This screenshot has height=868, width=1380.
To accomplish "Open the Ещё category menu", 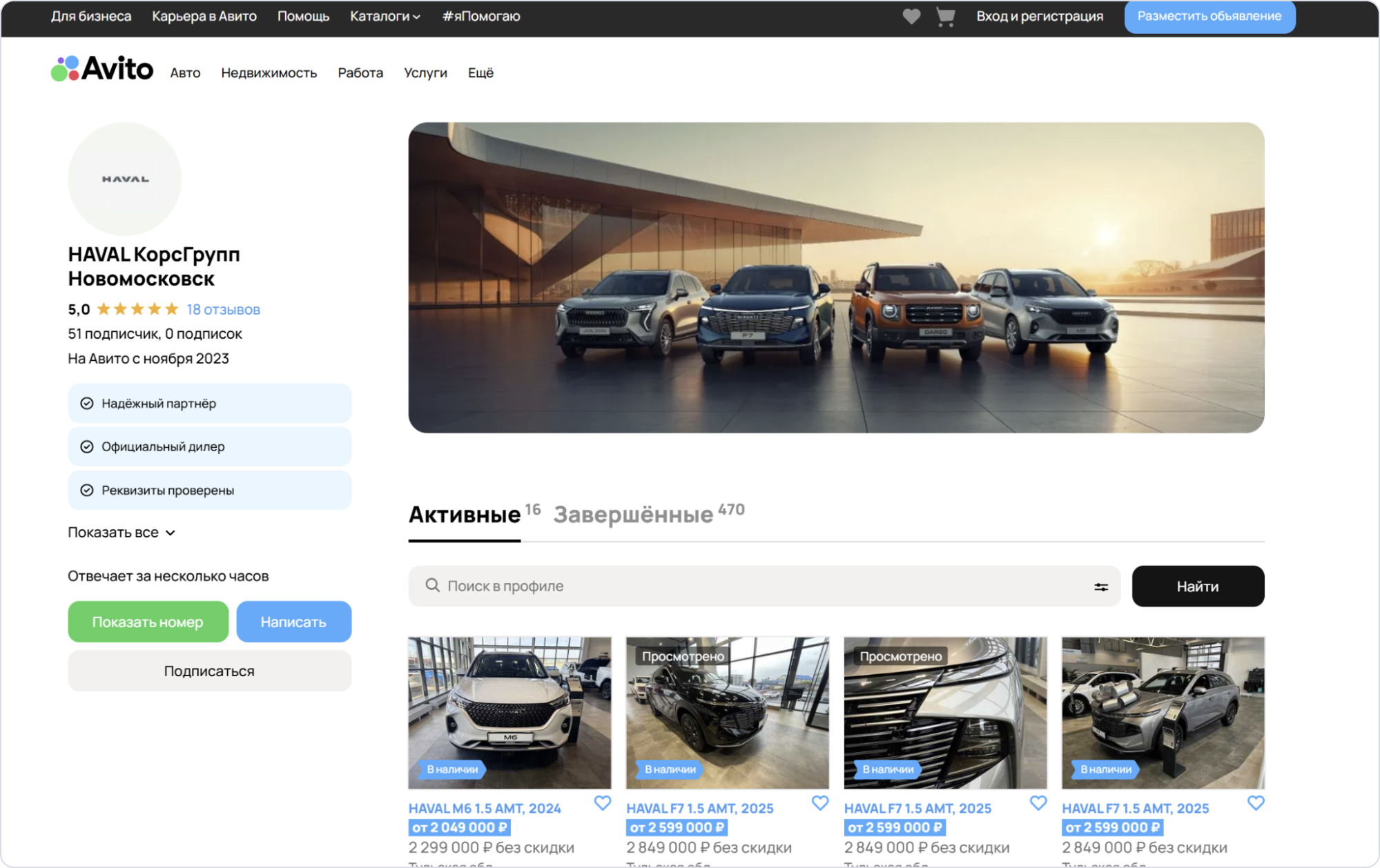I will [480, 73].
